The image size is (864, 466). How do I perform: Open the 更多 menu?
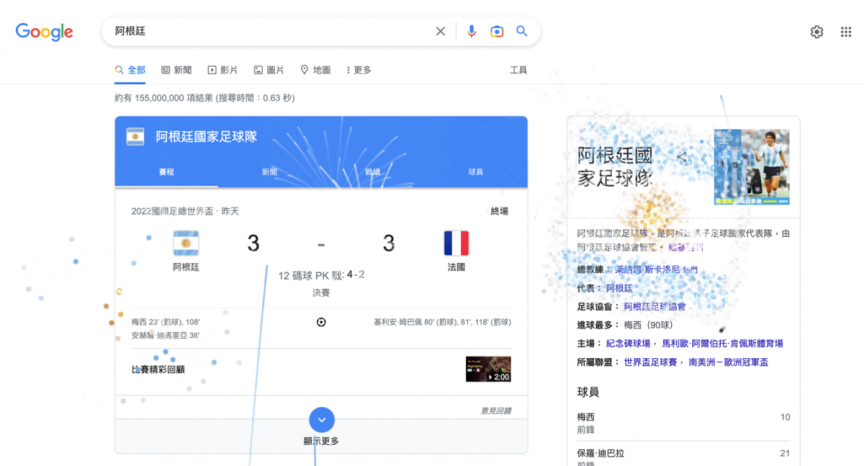359,70
